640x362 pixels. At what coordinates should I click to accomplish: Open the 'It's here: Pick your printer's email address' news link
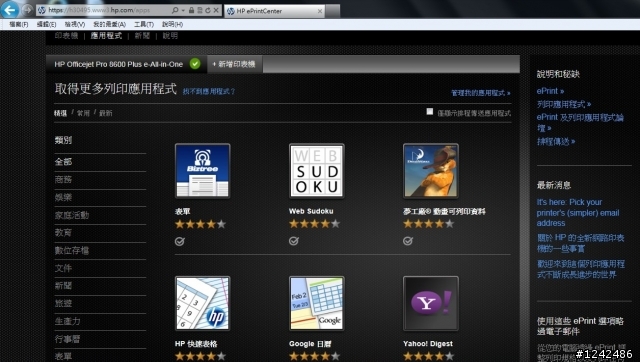click(x=578, y=213)
